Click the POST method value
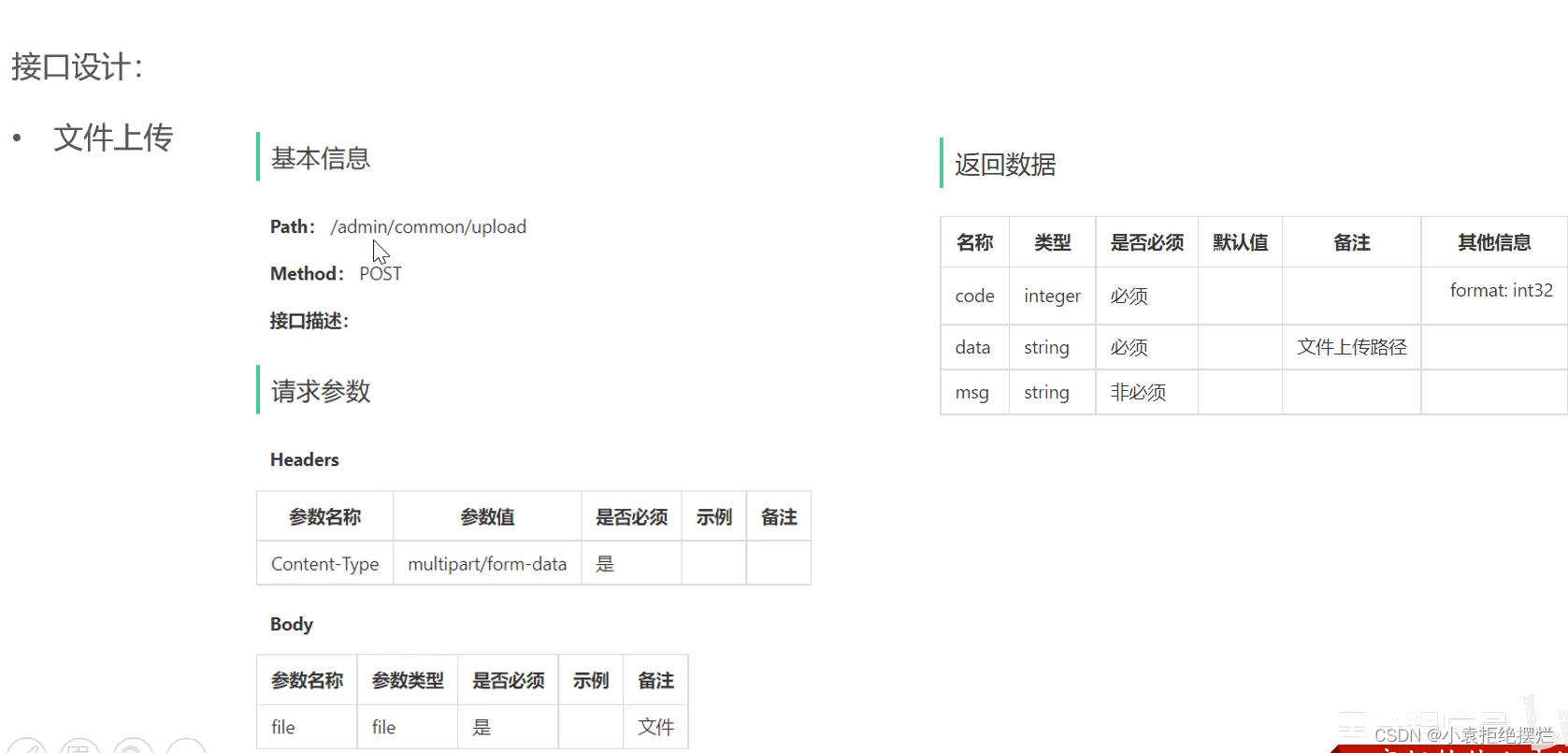Screen dimensions: 1568x753 [x=381, y=273]
